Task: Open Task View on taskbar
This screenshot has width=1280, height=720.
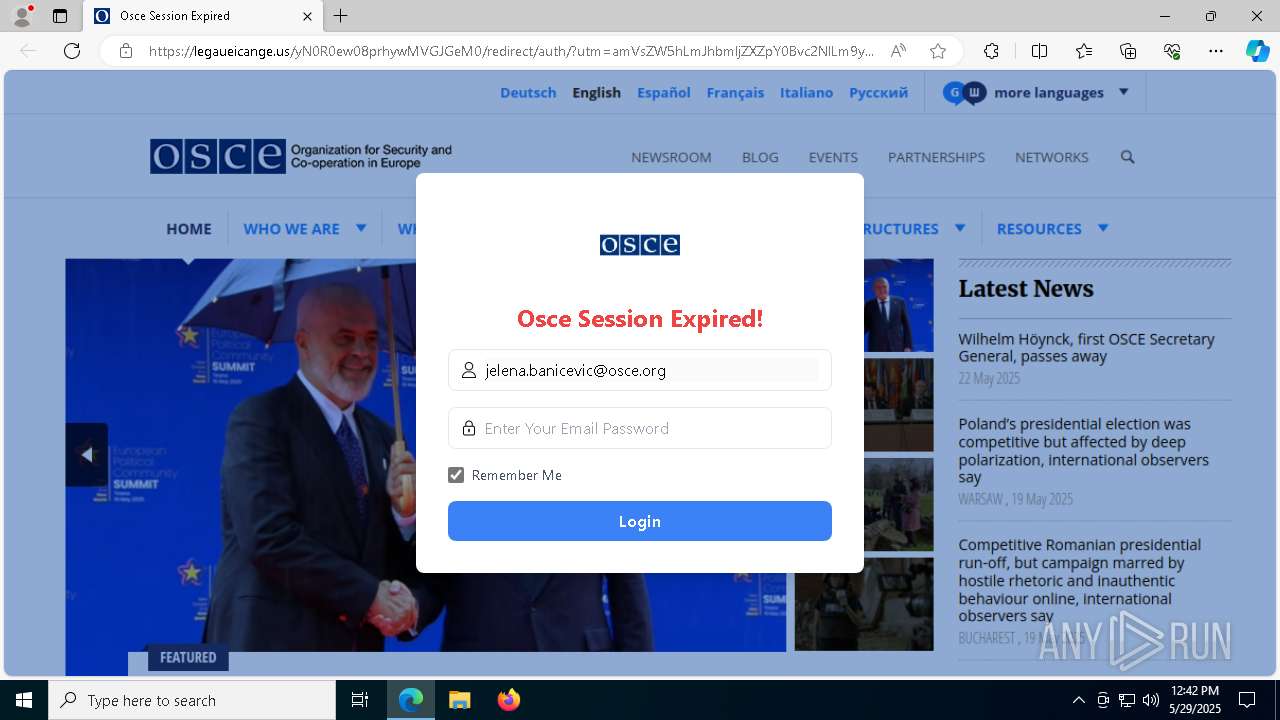Action: click(360, 700)
